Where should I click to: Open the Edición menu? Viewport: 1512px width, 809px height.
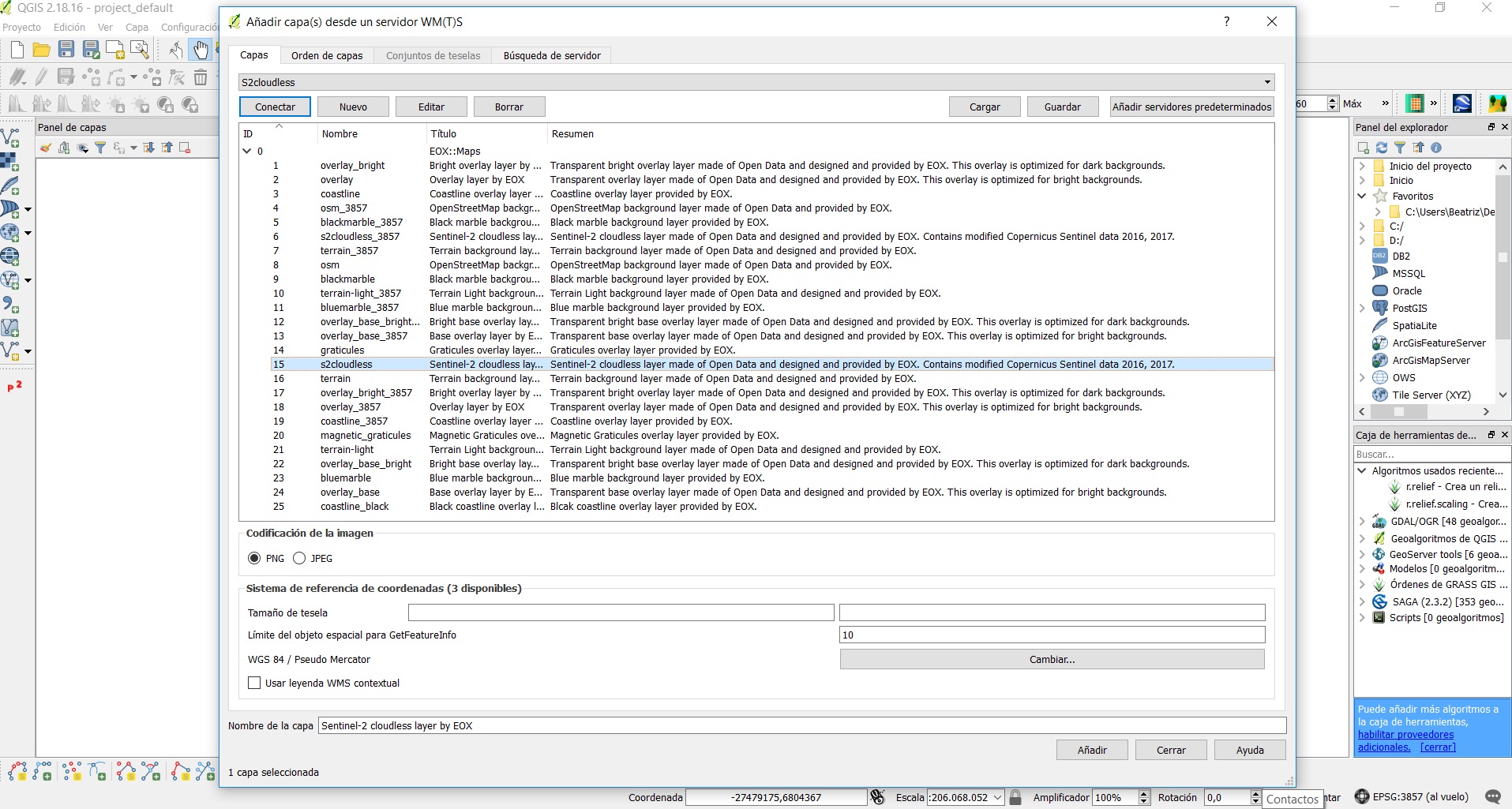pyautogui.click(x=69, y=27)
